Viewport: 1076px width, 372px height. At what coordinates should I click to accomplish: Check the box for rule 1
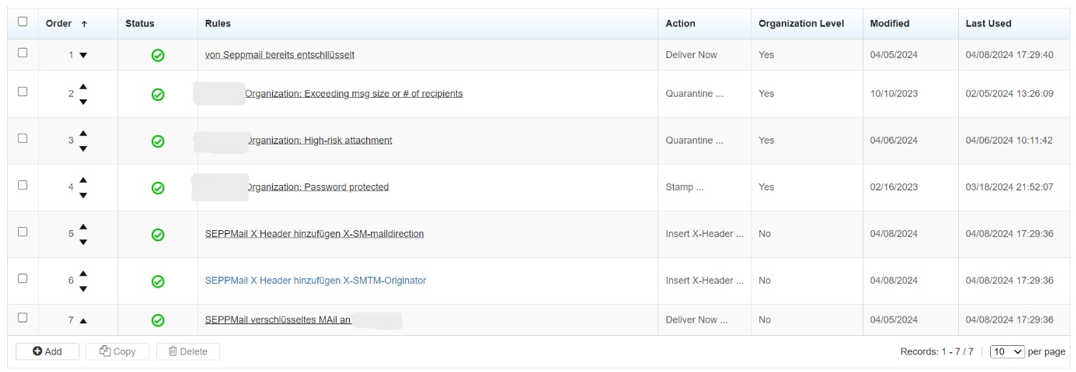[23, 52]
